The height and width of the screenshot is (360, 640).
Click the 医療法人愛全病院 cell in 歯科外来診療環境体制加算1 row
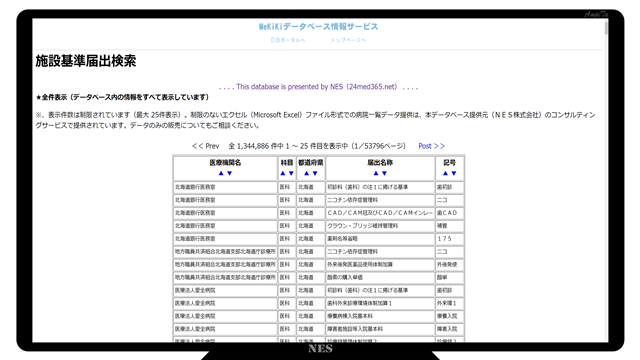pos(225,303)
